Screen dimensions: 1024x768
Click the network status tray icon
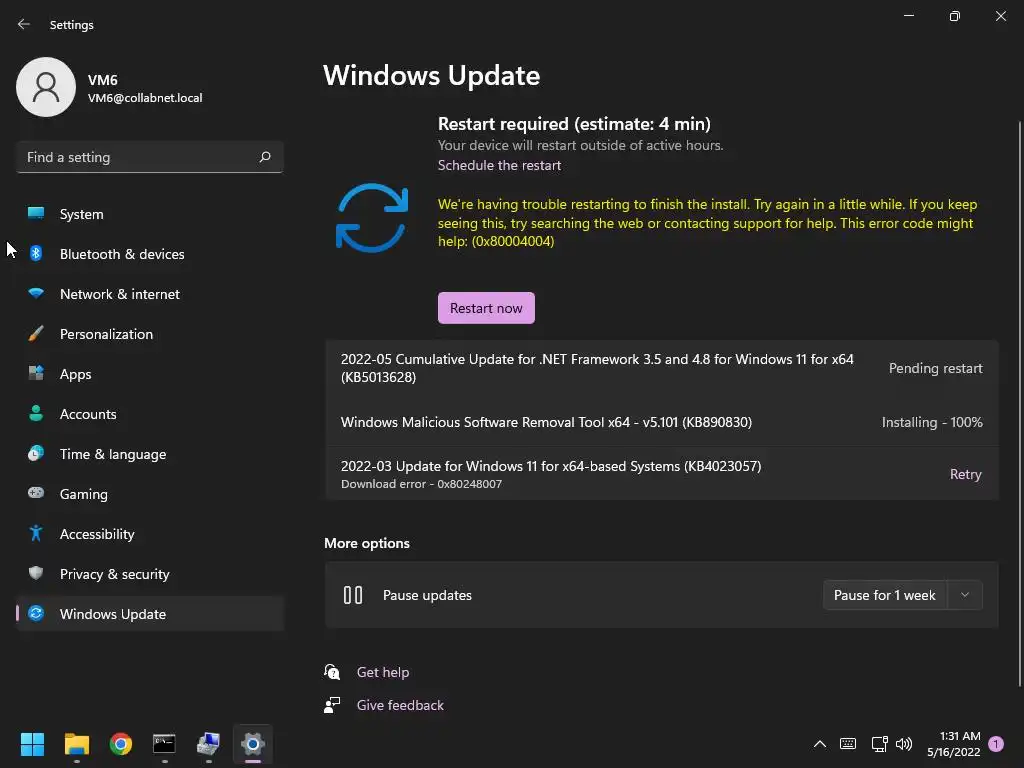[879, 744]
